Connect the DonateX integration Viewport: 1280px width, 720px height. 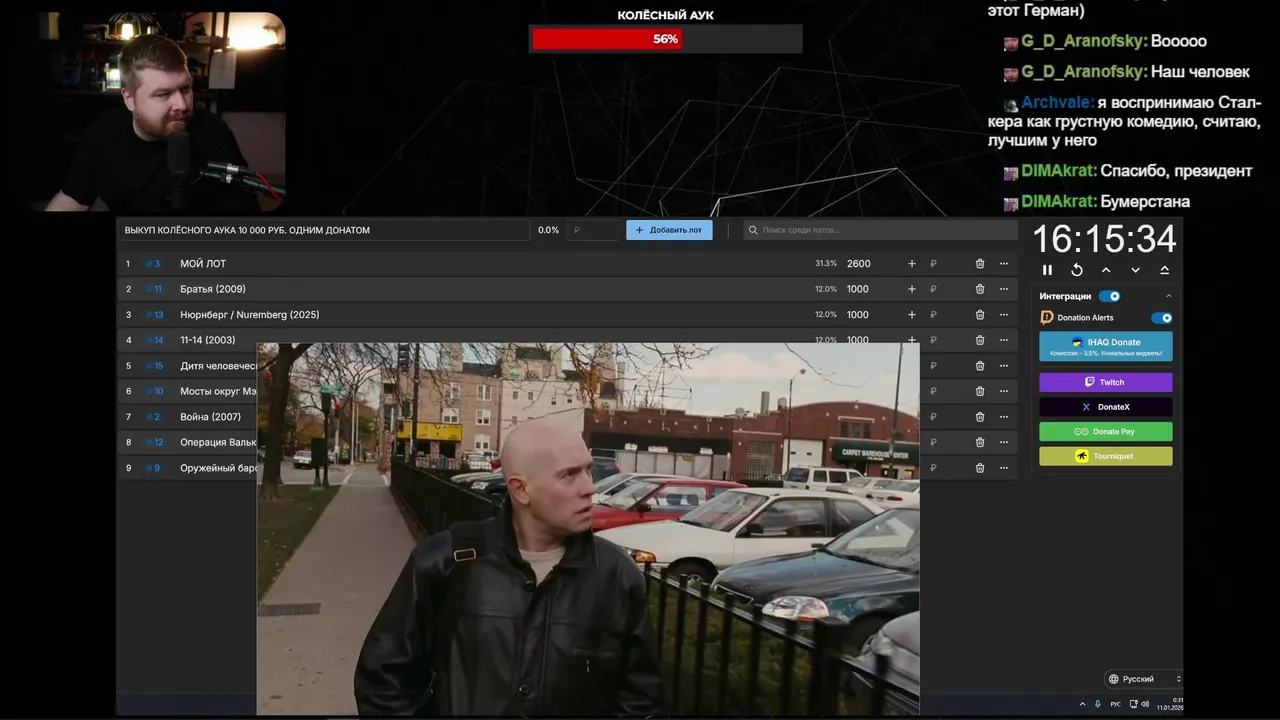tap(1105, 407)
